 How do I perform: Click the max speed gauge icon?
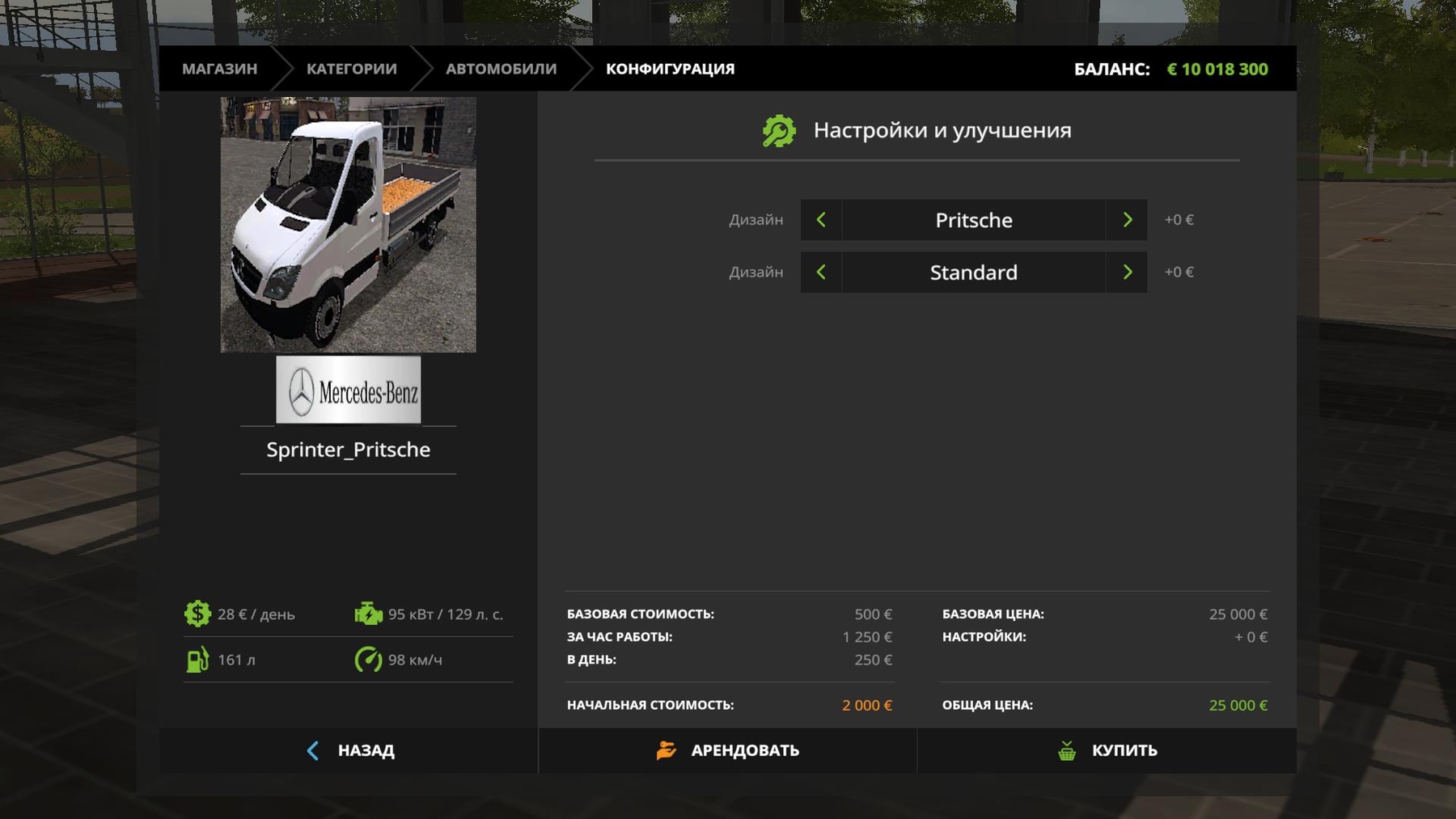368,660
